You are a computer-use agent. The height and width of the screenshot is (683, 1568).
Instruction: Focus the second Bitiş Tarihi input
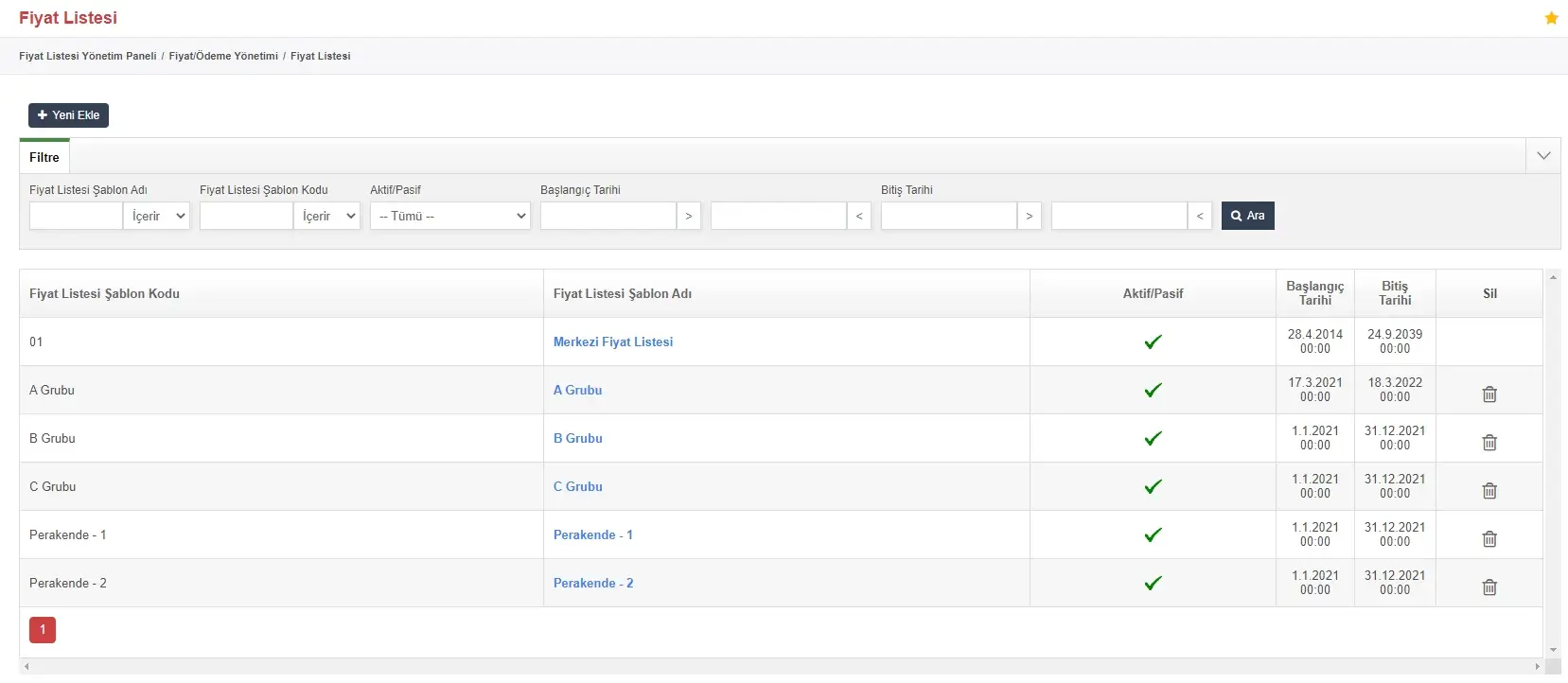click(x=1119, y=217)
